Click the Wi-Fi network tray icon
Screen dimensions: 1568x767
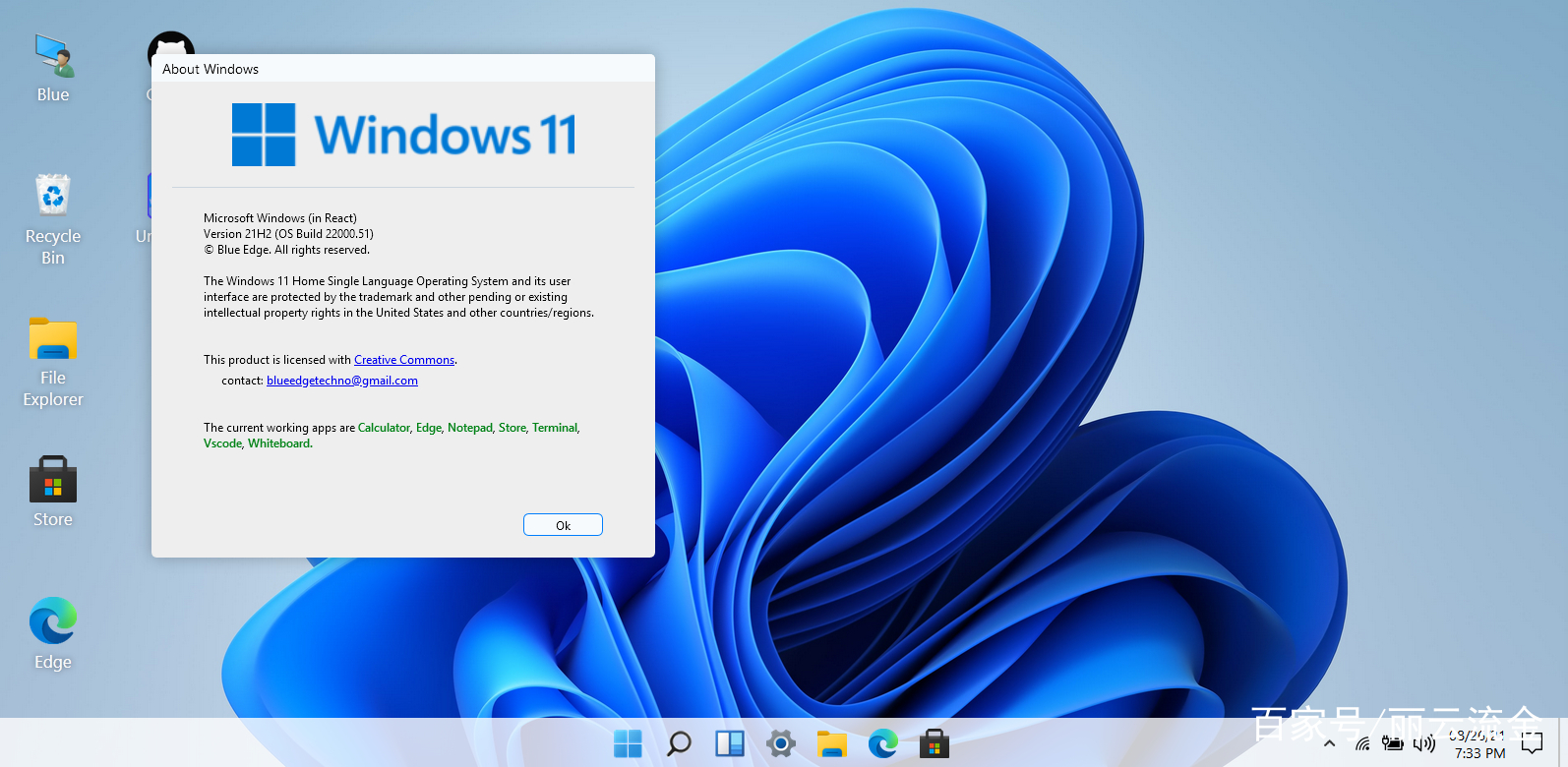click(x=1362, y=744)
